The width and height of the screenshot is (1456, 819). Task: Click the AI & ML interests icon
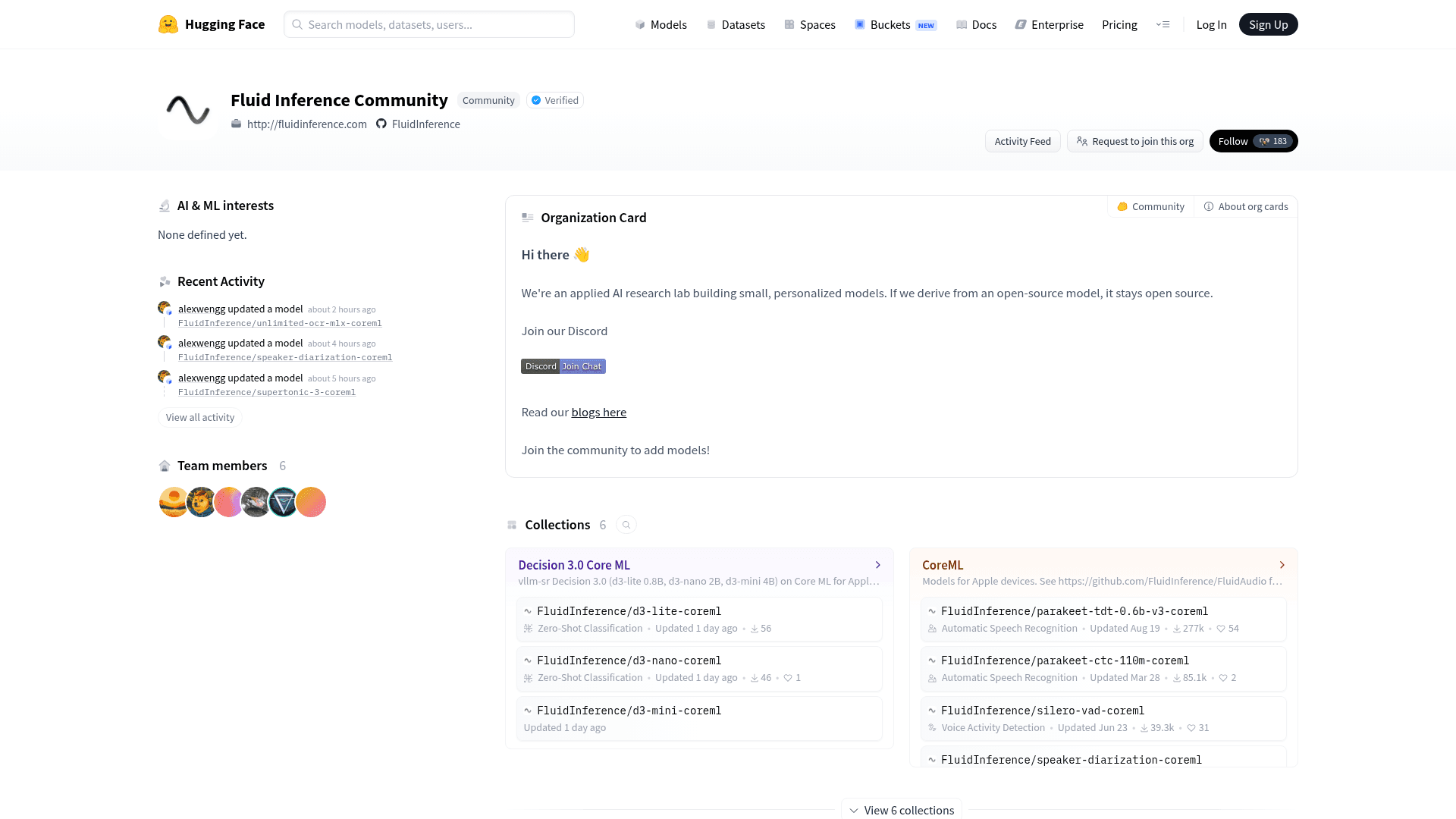click(x=165, y=206)
